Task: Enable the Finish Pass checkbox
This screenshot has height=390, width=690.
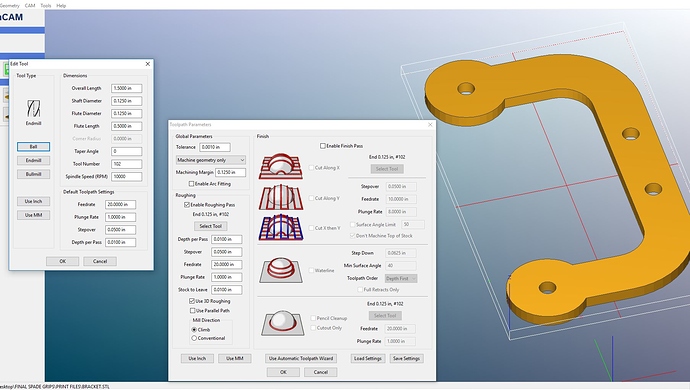Action: [323, 146]
